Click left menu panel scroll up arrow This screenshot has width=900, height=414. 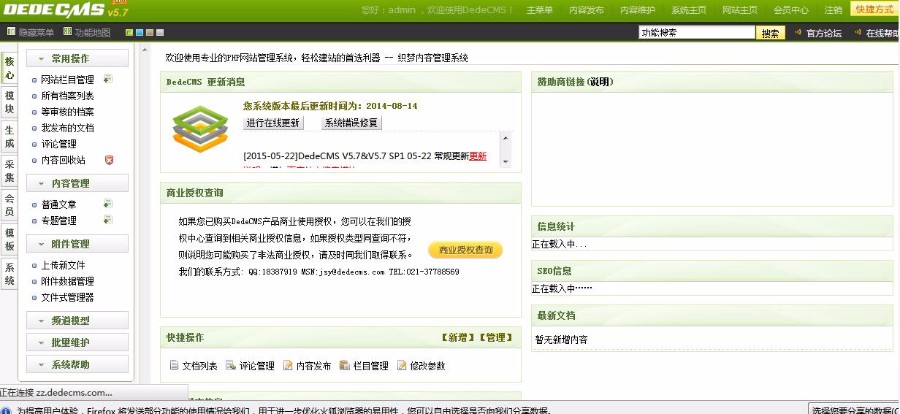(x=146, y=50)
